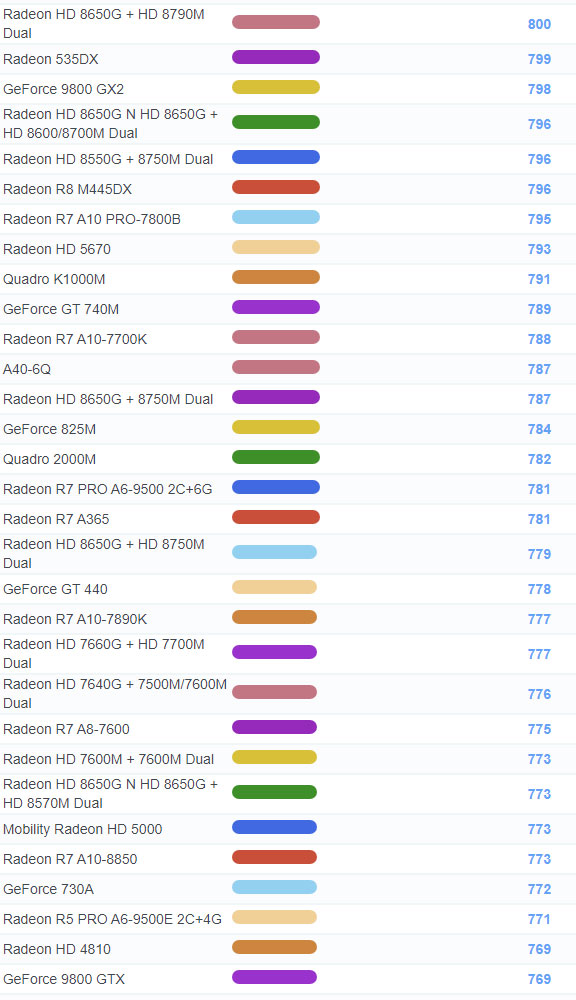This screenshot has width=576, height=1000.
Task: Click score 773 for Mobility Radeon HD 5000
Action: (x=539, y=829)
